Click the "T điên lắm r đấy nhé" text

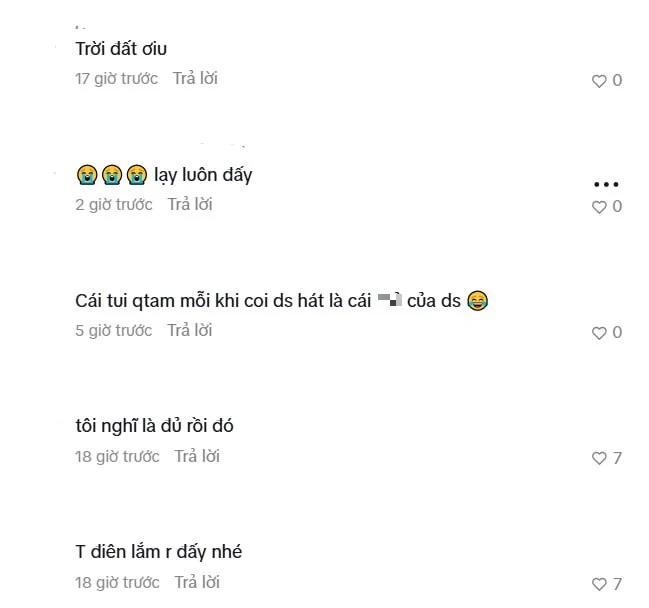[159, 552]
